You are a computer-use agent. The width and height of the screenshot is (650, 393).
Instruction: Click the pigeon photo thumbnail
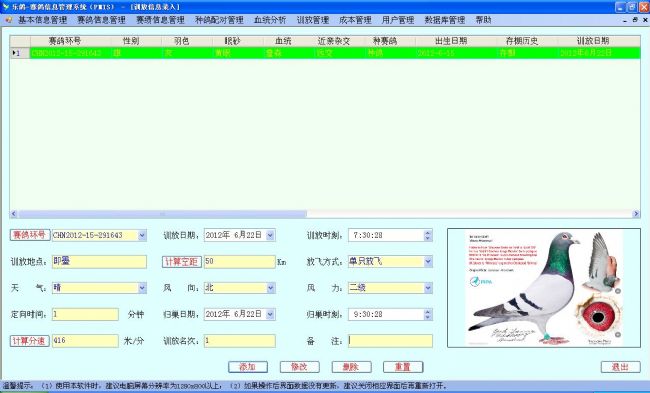pyautogui.click(x=543, y=288)
